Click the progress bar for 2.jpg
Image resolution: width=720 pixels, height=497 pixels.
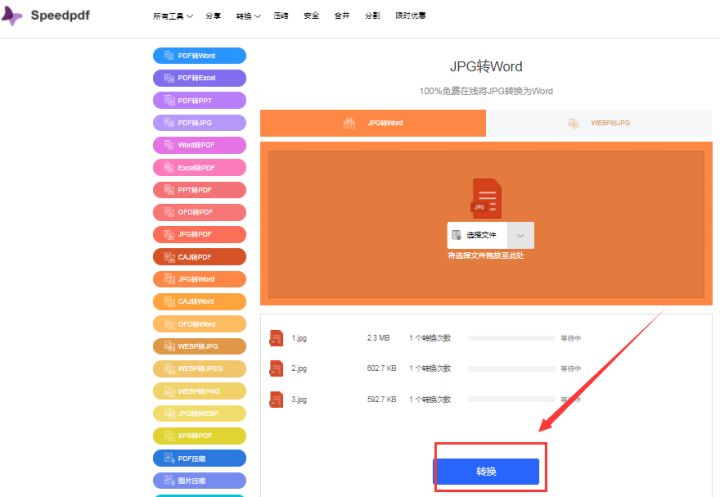pyautogui.click(x=512, y=368)
